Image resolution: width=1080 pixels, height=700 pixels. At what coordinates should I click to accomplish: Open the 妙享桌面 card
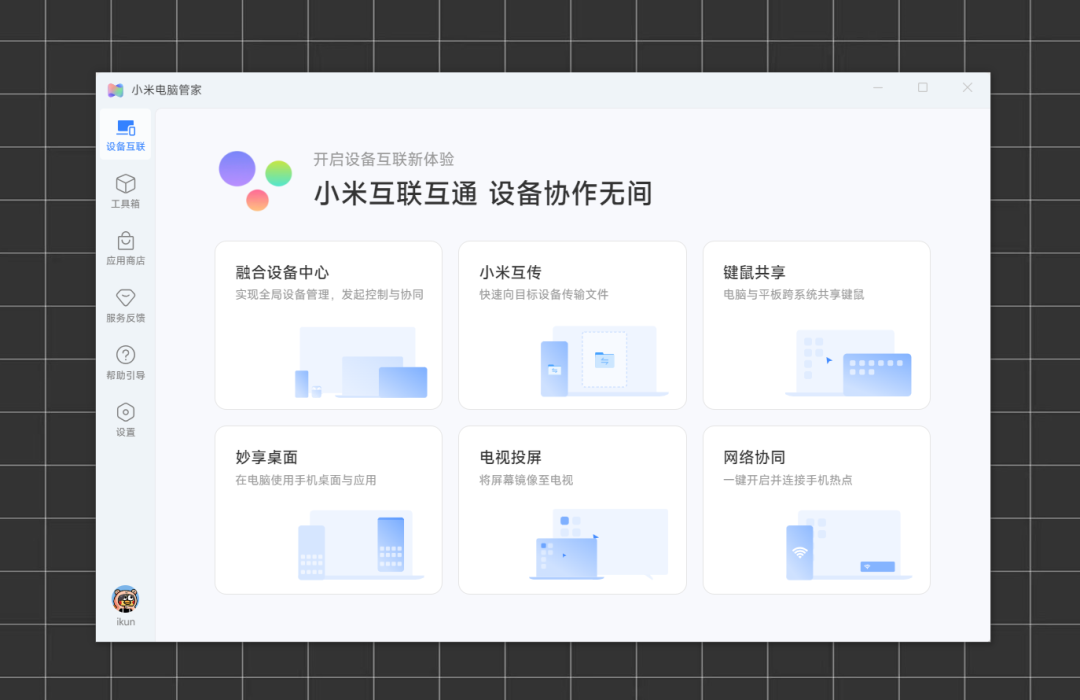[x=329, y=510]
